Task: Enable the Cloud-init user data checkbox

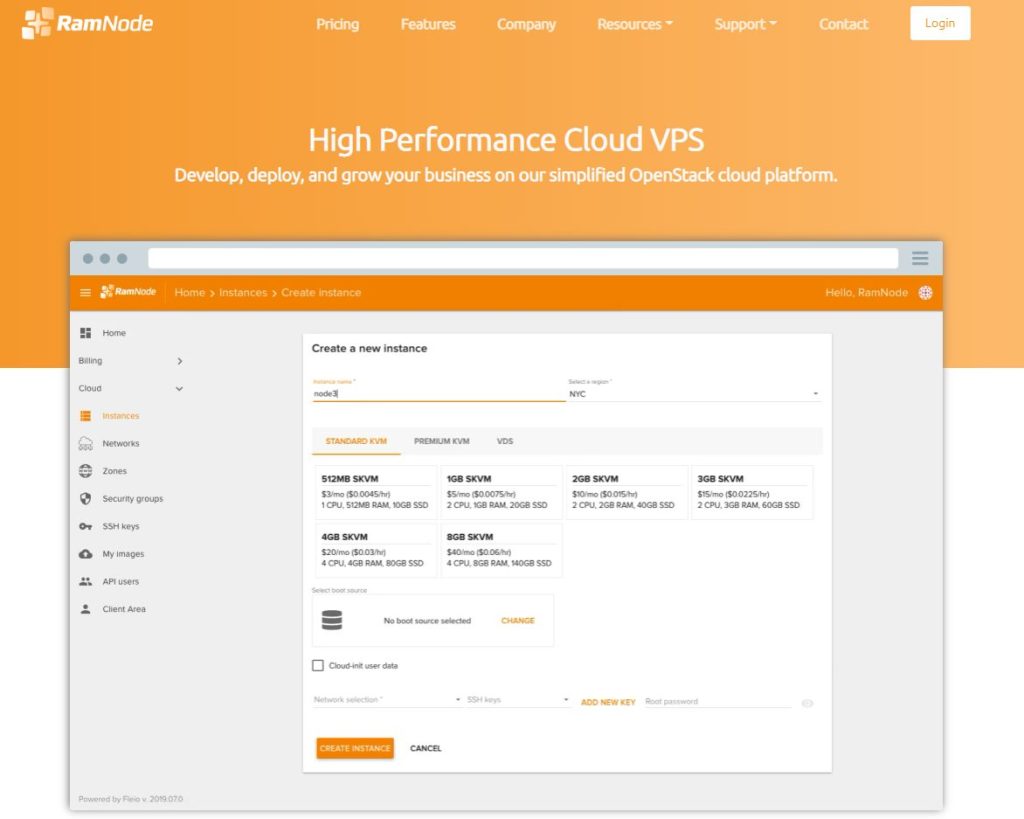Action: click(318, 663)
